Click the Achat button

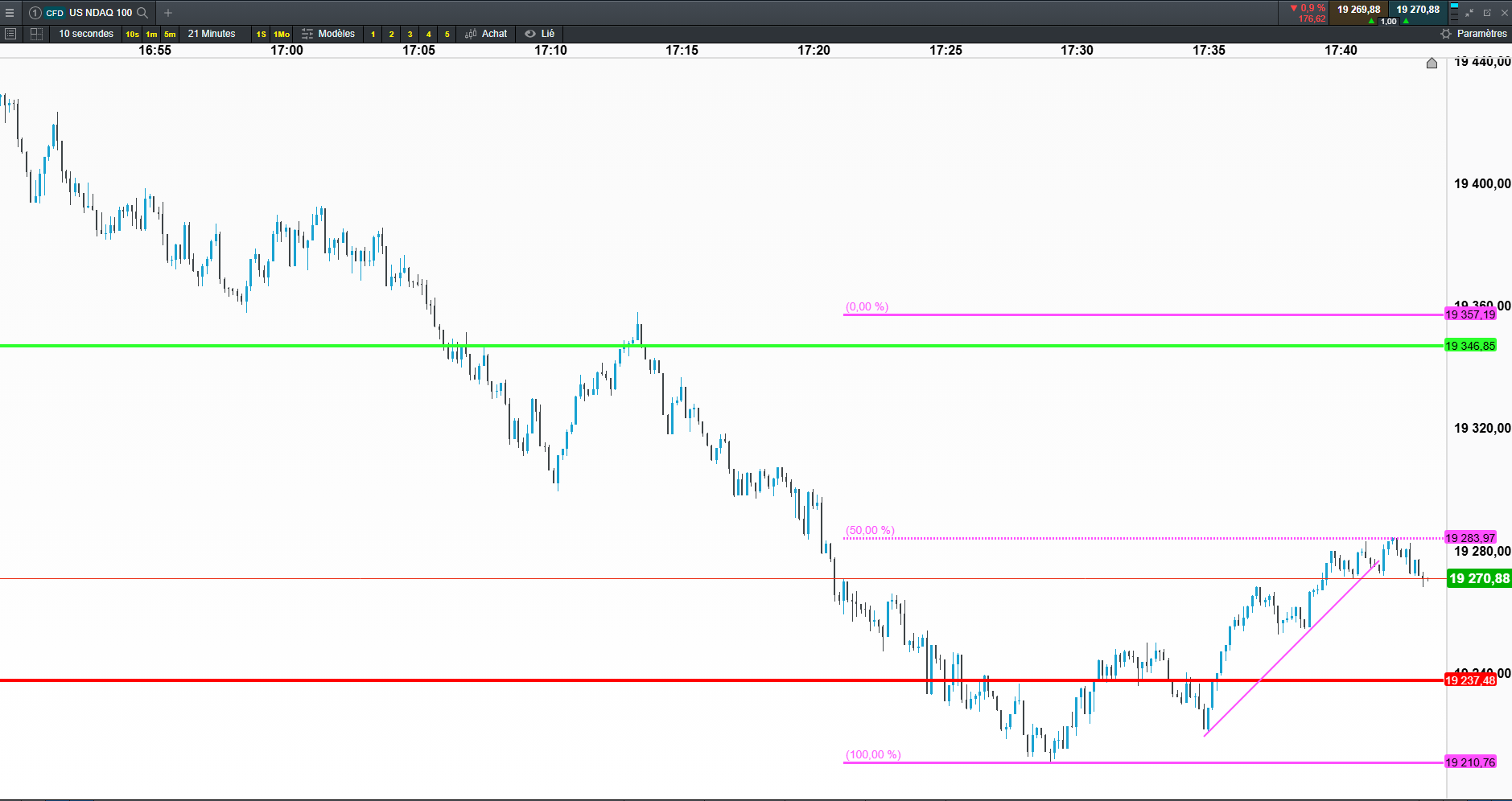point(487,34)
